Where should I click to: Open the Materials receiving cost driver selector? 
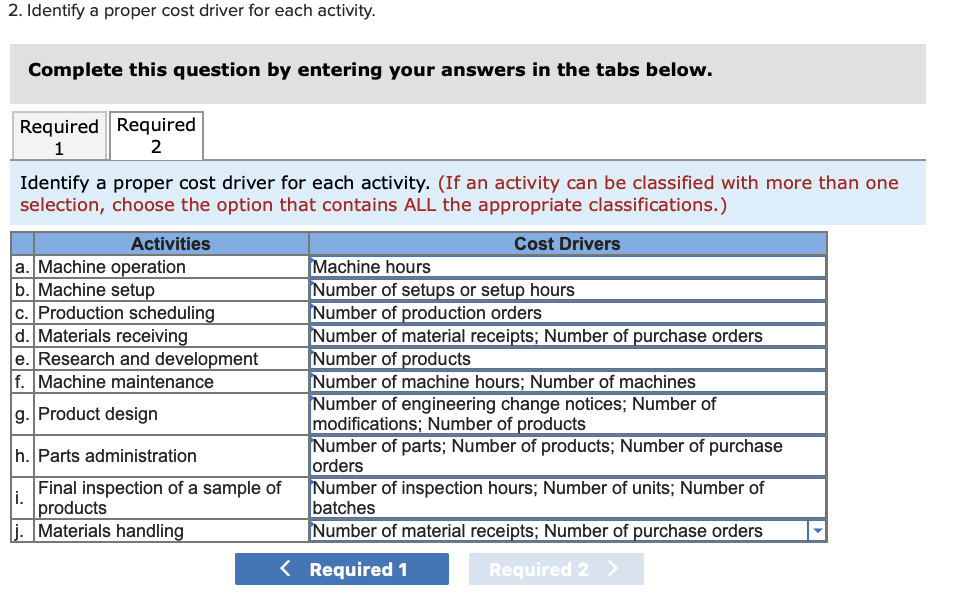point(567,336)
